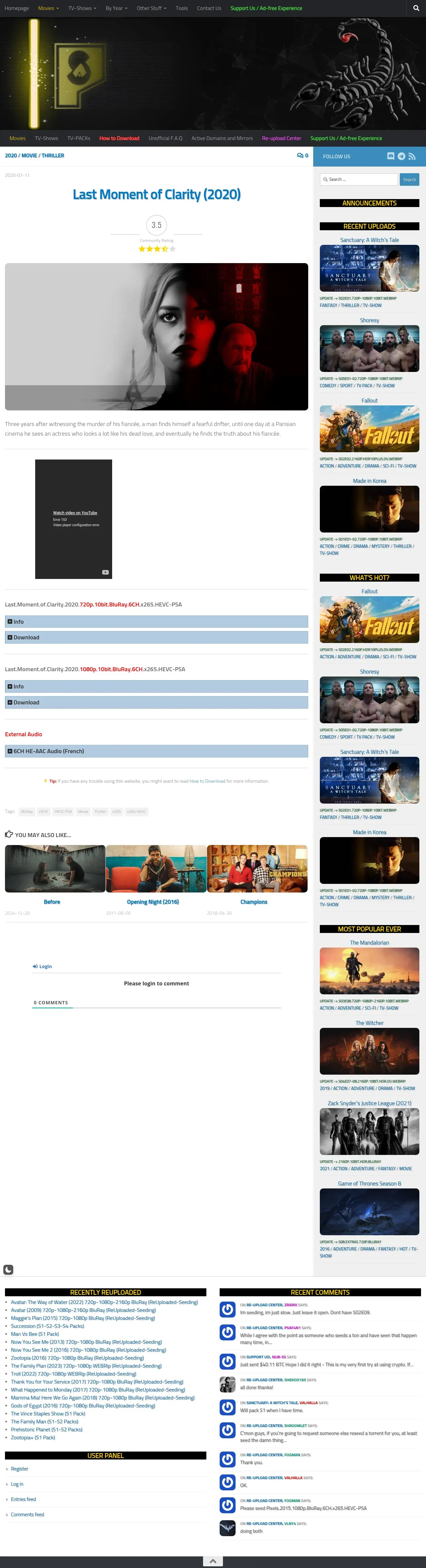
Task: Open Active Domains and Mirrors link
Action: click(222, 138)
